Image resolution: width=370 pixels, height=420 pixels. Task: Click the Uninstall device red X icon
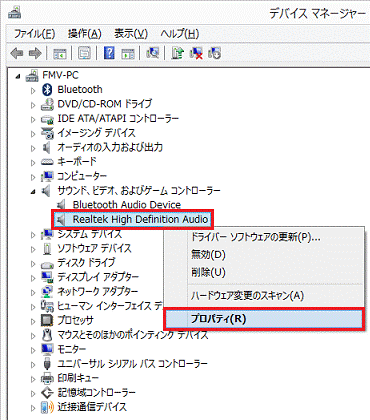[x=196, y=53]
